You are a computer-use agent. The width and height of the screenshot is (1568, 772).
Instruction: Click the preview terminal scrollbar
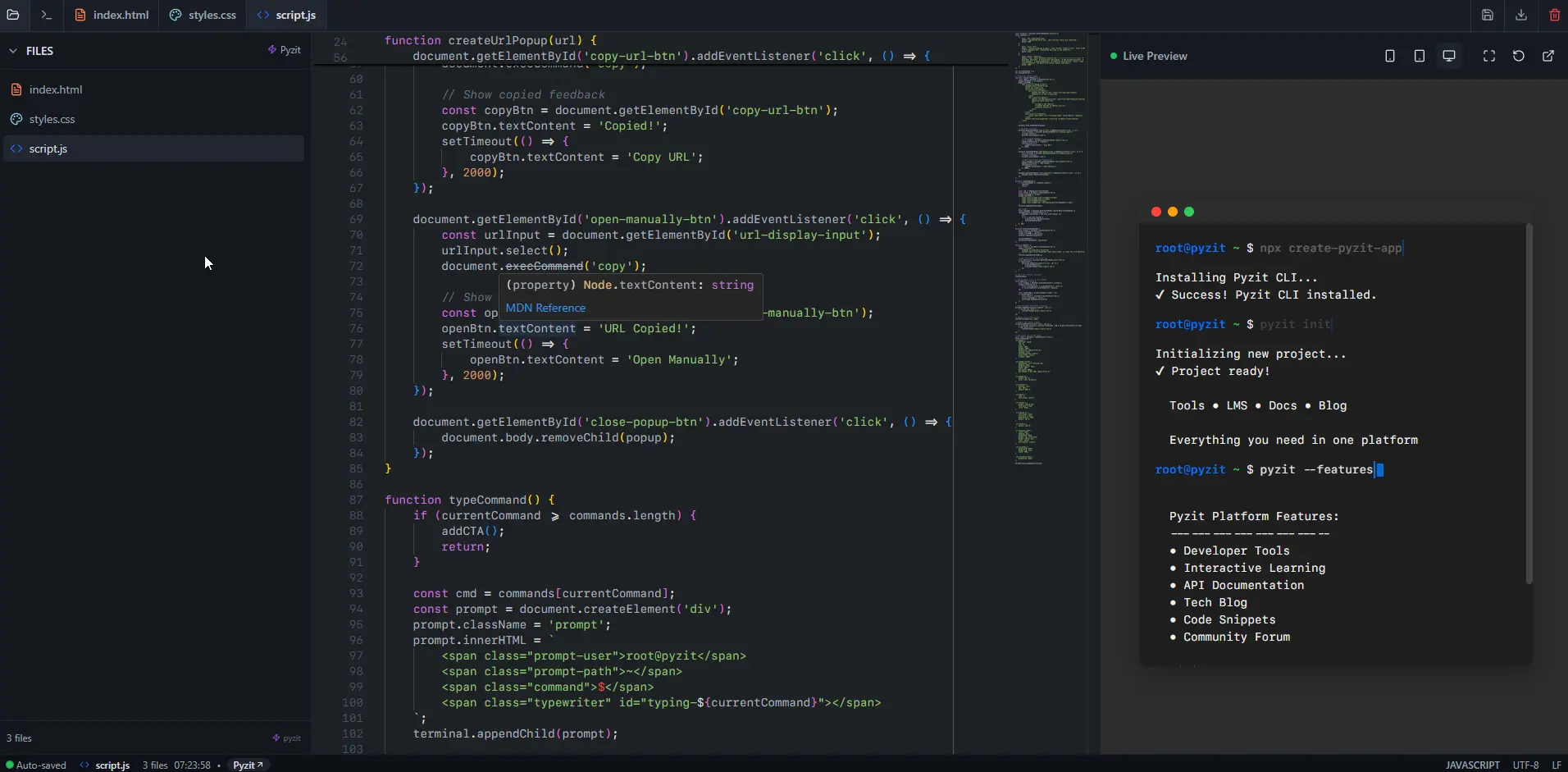pos(1528,404)
